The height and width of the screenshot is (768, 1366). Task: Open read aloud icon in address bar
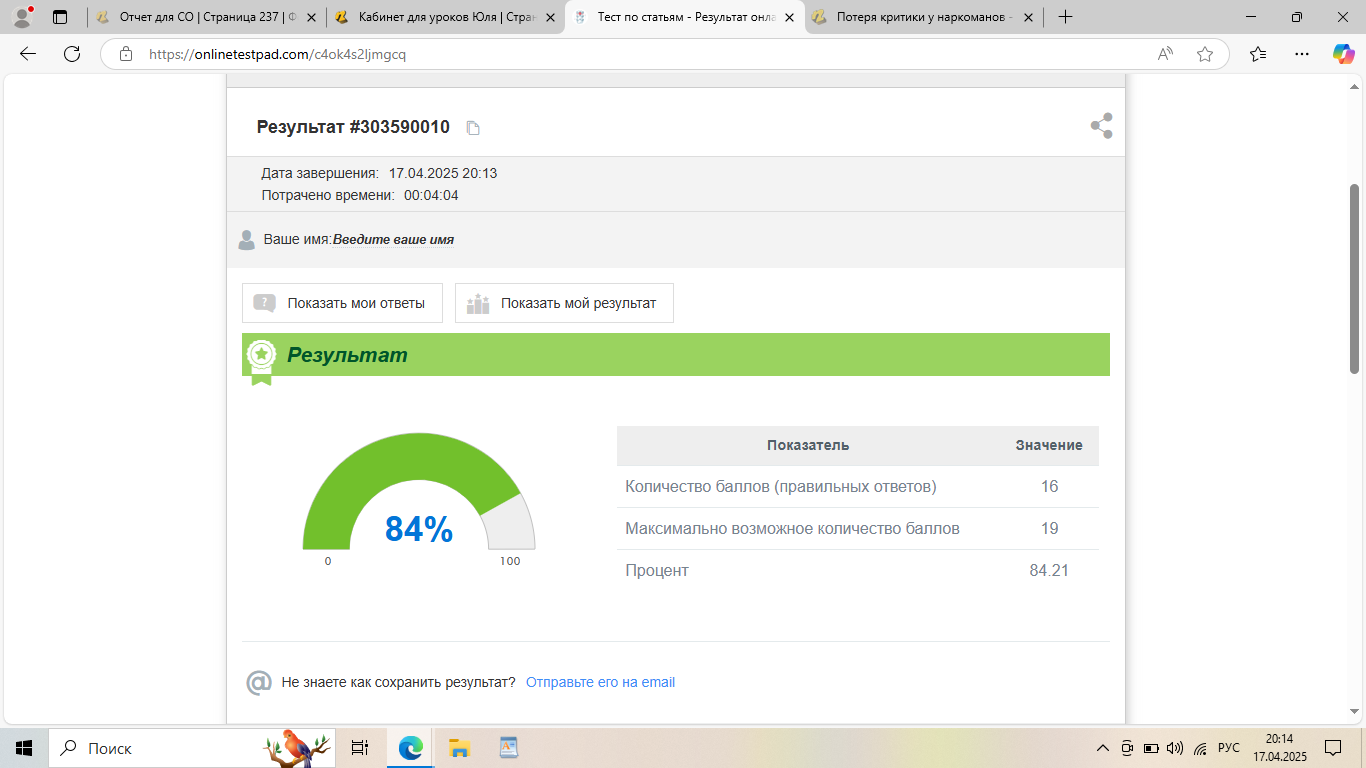1165,54
